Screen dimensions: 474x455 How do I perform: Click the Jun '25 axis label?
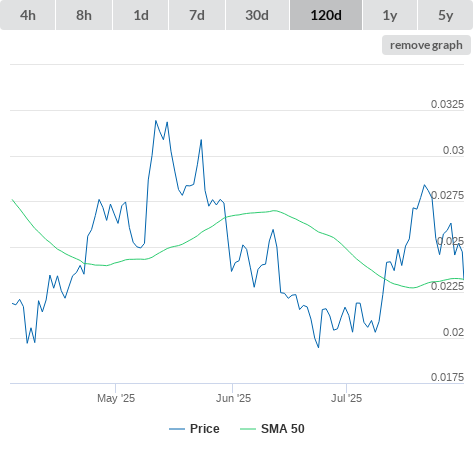pyautogui.click(x=233, y=398)
